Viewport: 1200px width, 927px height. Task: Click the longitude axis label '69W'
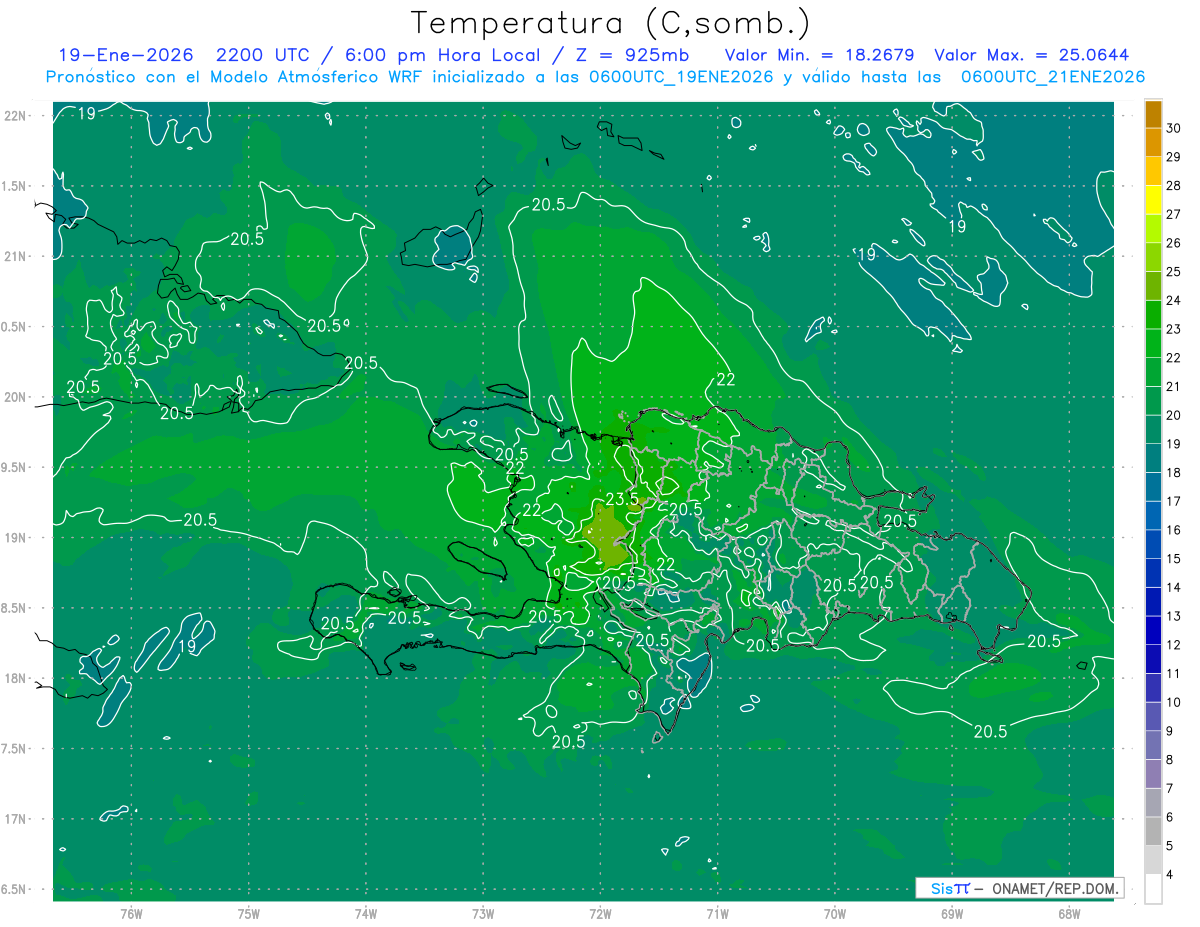[951, 913]
